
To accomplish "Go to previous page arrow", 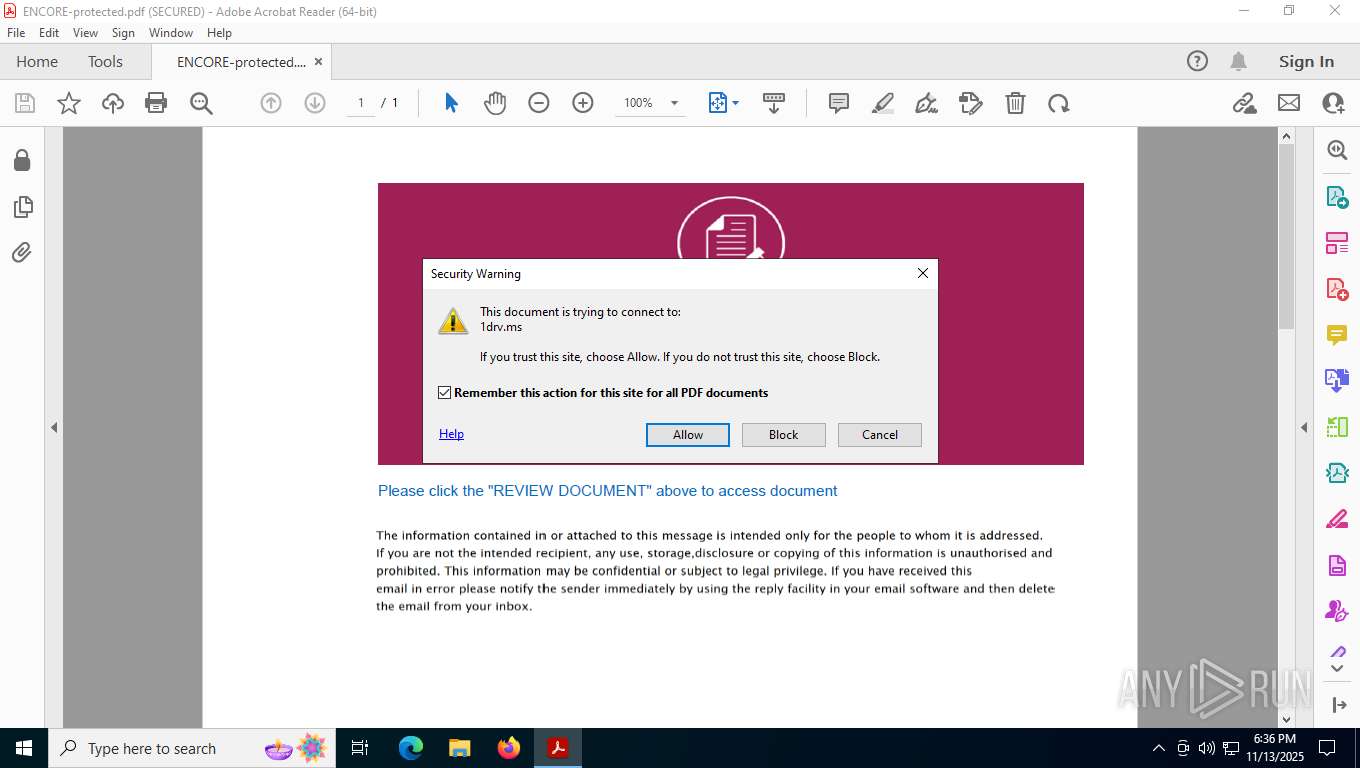I will (x=271, y=103).
